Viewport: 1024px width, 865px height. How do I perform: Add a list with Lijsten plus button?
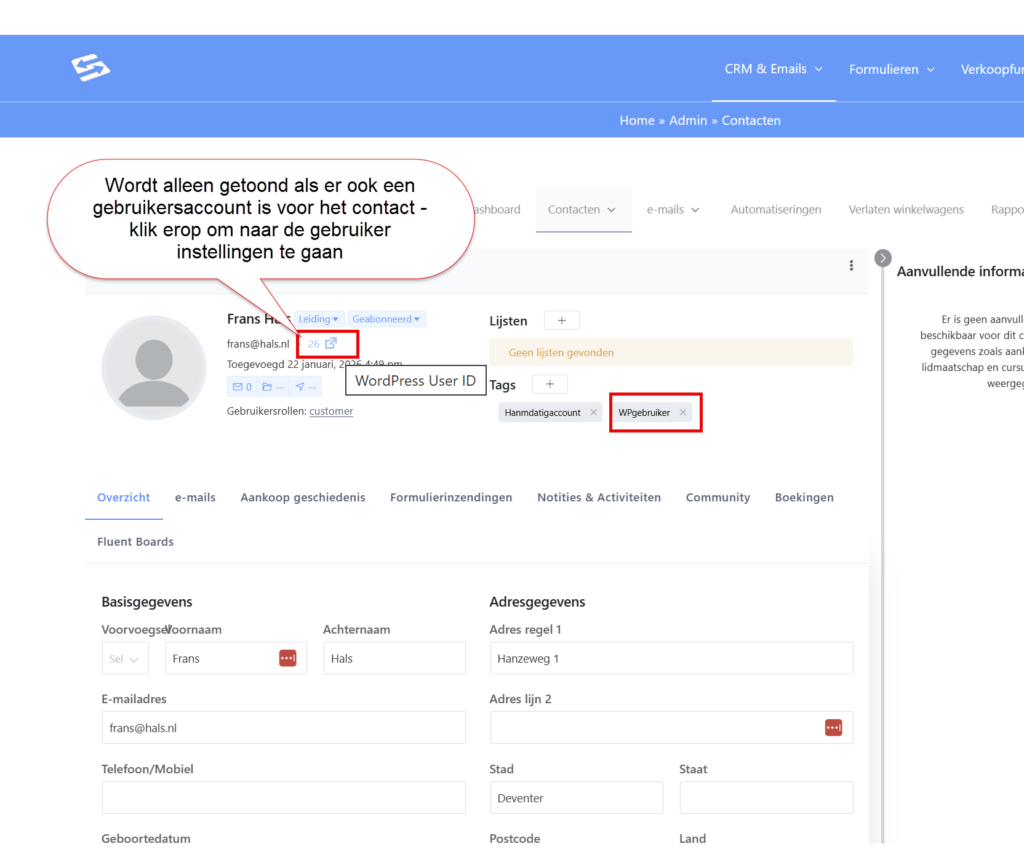point(561,321)
